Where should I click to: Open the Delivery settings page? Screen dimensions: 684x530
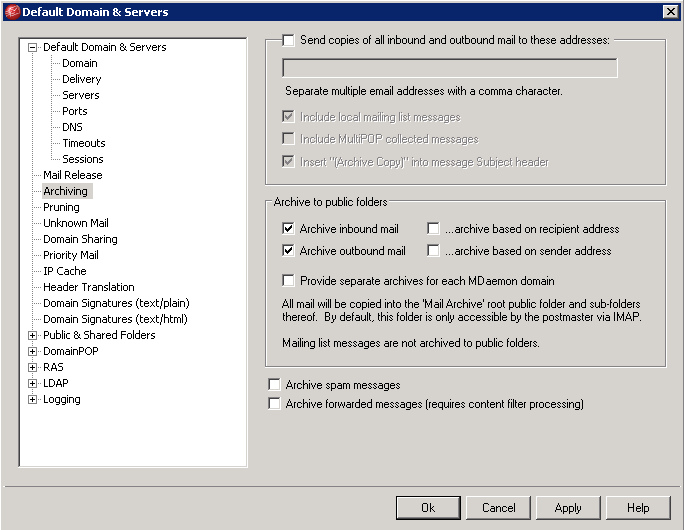(x=82, y=79)
